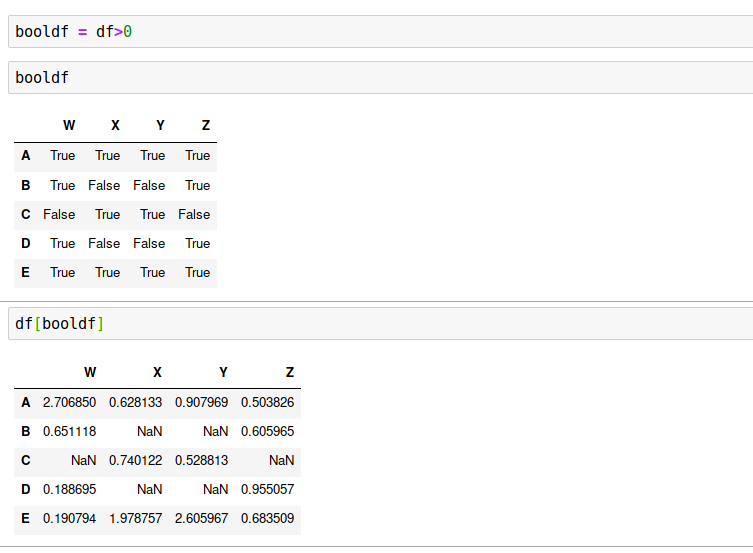The width and height of the screenshot is (753, 553).
Task: Focus the "df[booldf]" code cell
Action: [380, 324]
